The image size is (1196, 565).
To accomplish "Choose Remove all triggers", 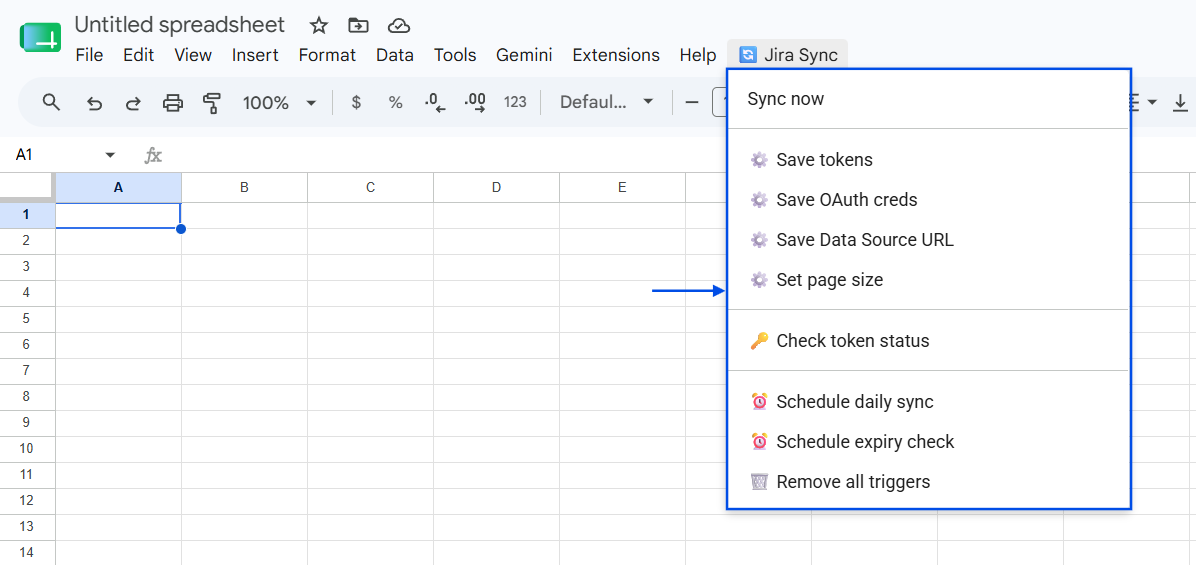I will coord(928,482).
